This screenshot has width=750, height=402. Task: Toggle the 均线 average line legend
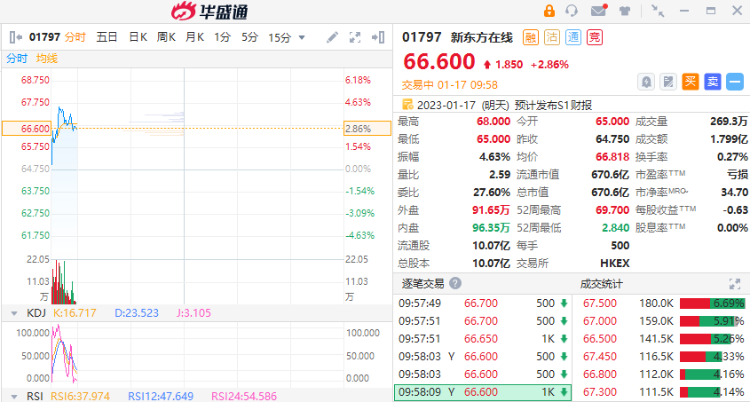coord(47,58)
